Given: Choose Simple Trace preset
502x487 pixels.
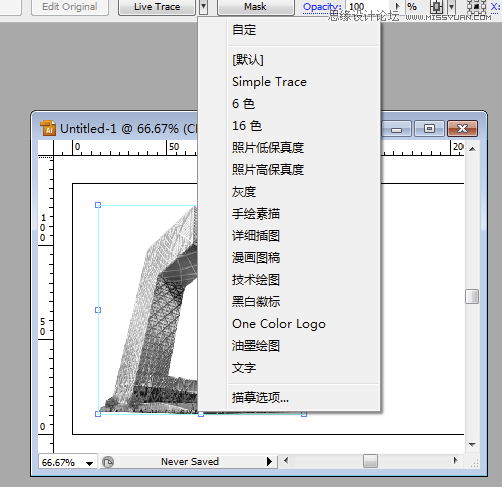Looking at the screenshot, I should point(289,82).
